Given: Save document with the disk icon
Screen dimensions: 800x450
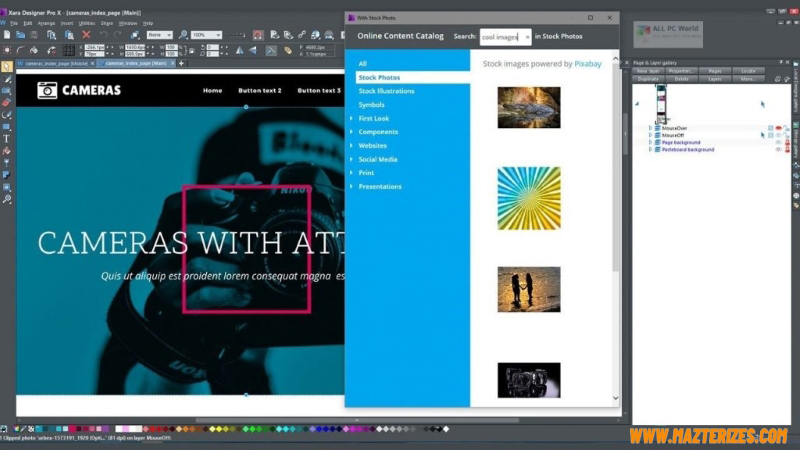Looking at the screenshot, I should click(34, 35).
